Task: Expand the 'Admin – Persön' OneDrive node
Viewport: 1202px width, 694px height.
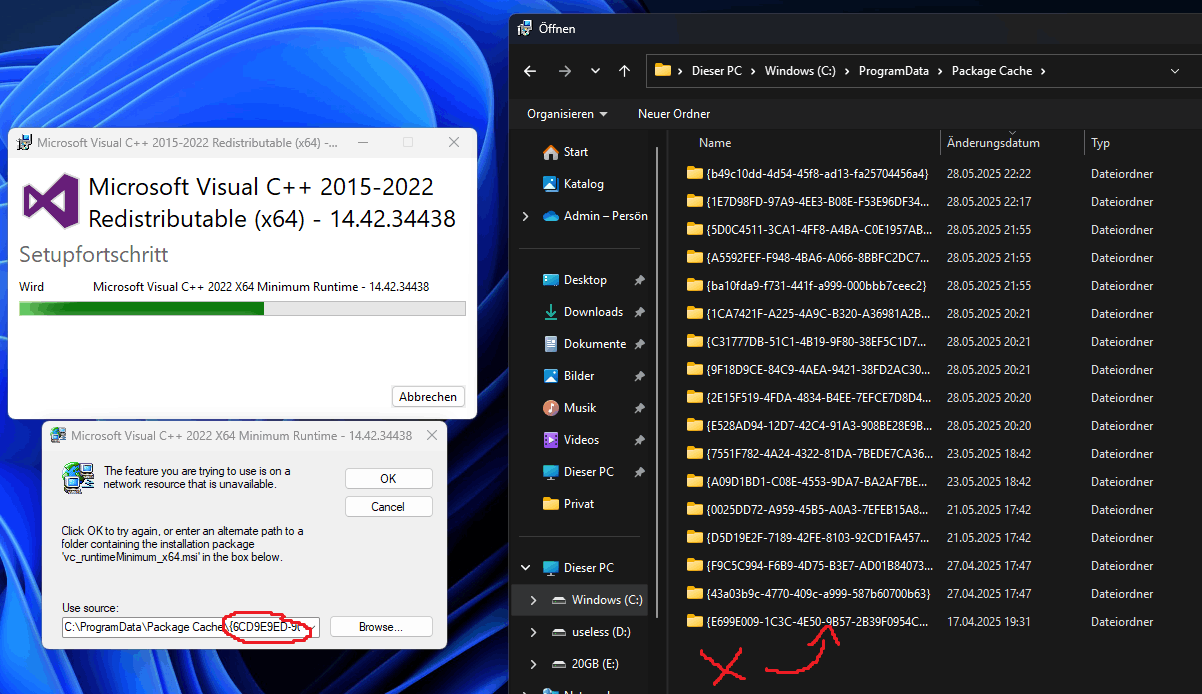Action: tap(526, 216)
